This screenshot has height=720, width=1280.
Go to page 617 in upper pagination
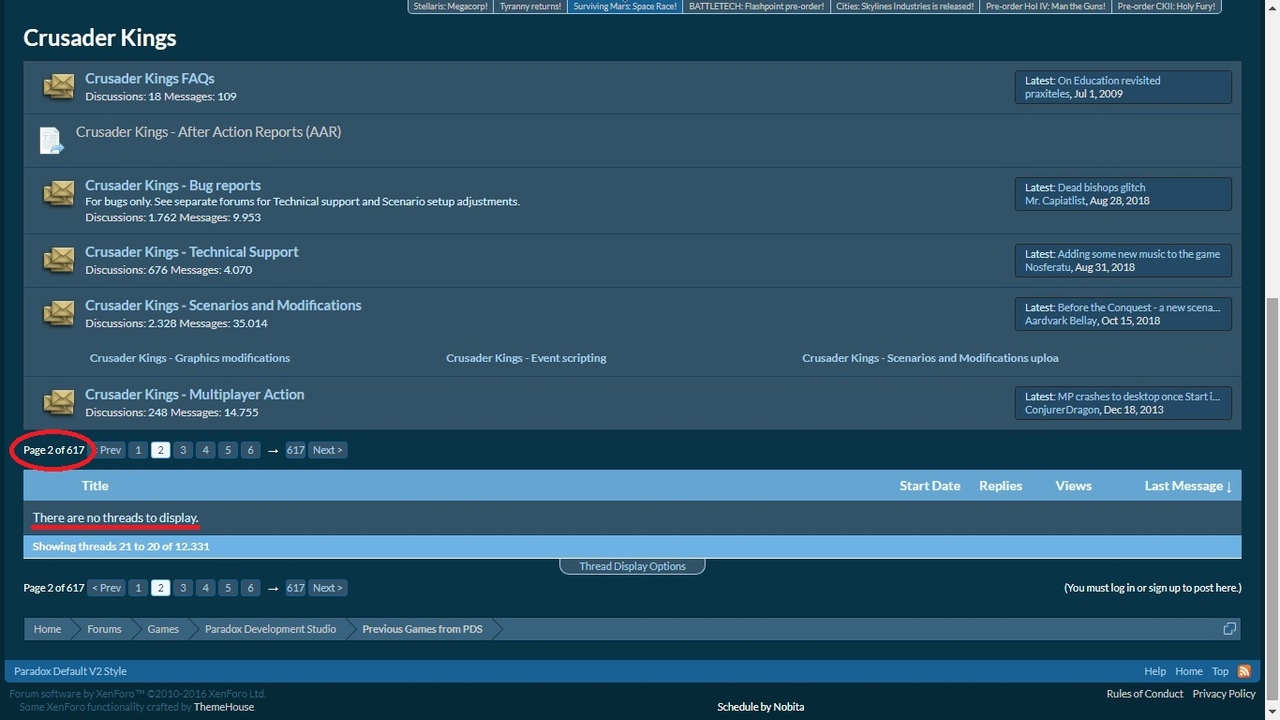295,450
